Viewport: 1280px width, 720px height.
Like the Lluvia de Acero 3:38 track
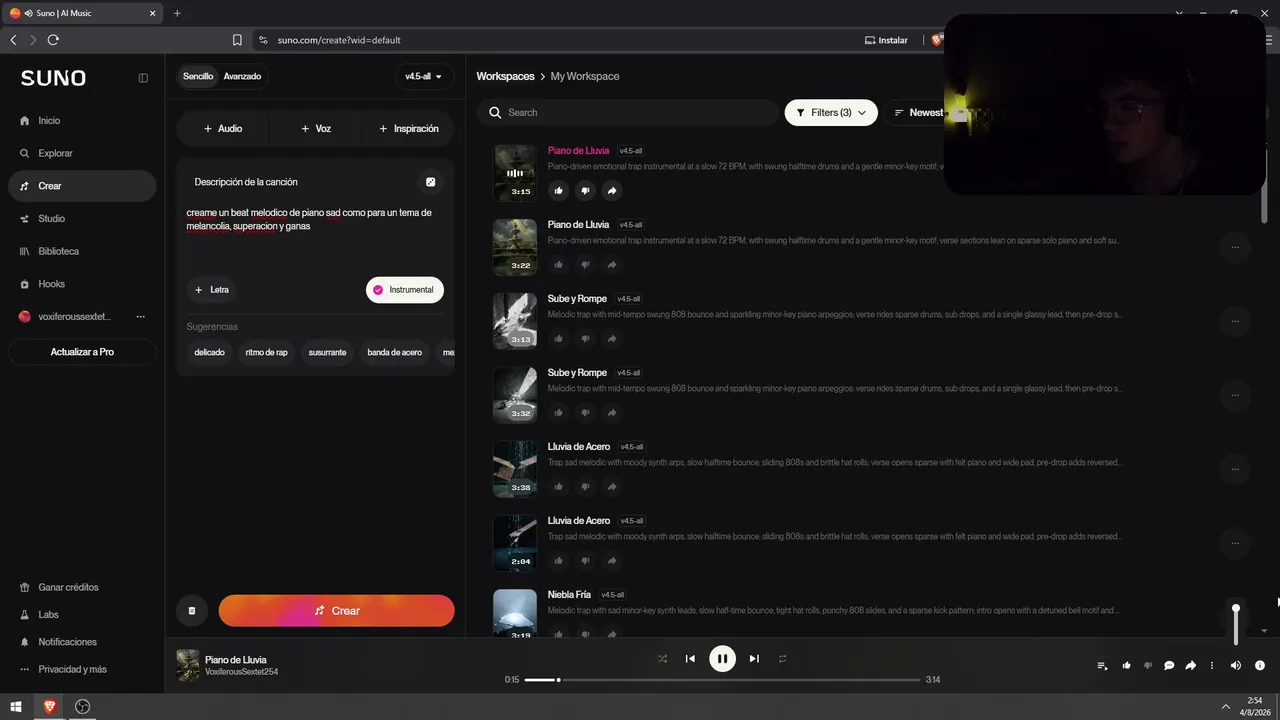pos(559,487)
